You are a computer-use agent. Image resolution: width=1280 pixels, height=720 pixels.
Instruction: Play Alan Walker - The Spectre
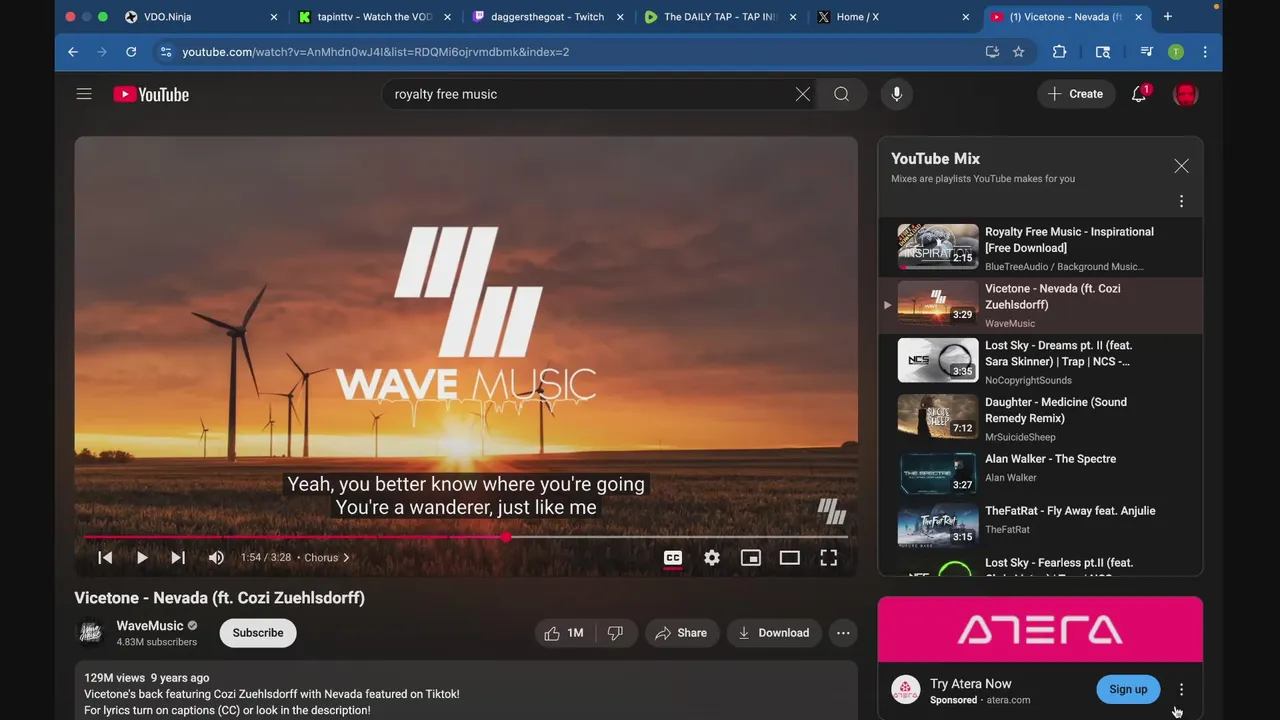(1040, 472)
